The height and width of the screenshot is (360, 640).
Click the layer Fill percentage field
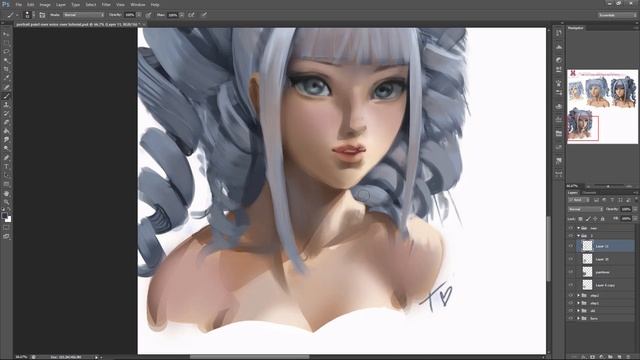click(x=626, y=219)
